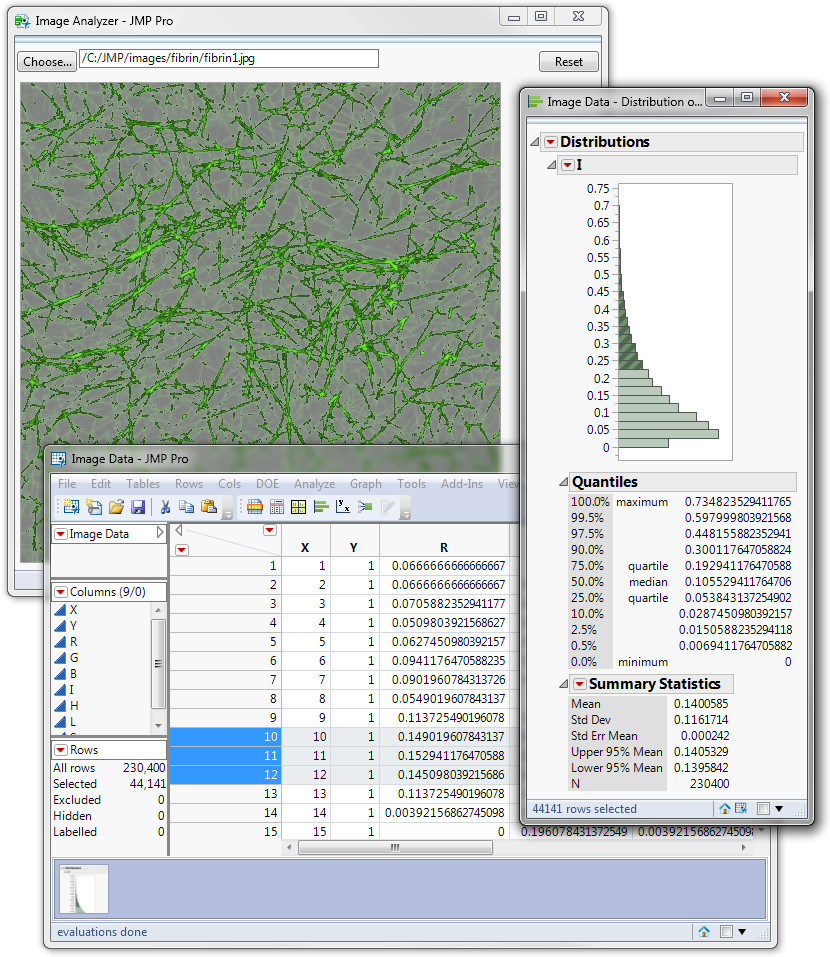Click the R column header
830x957 pixels.
(444, 548)
